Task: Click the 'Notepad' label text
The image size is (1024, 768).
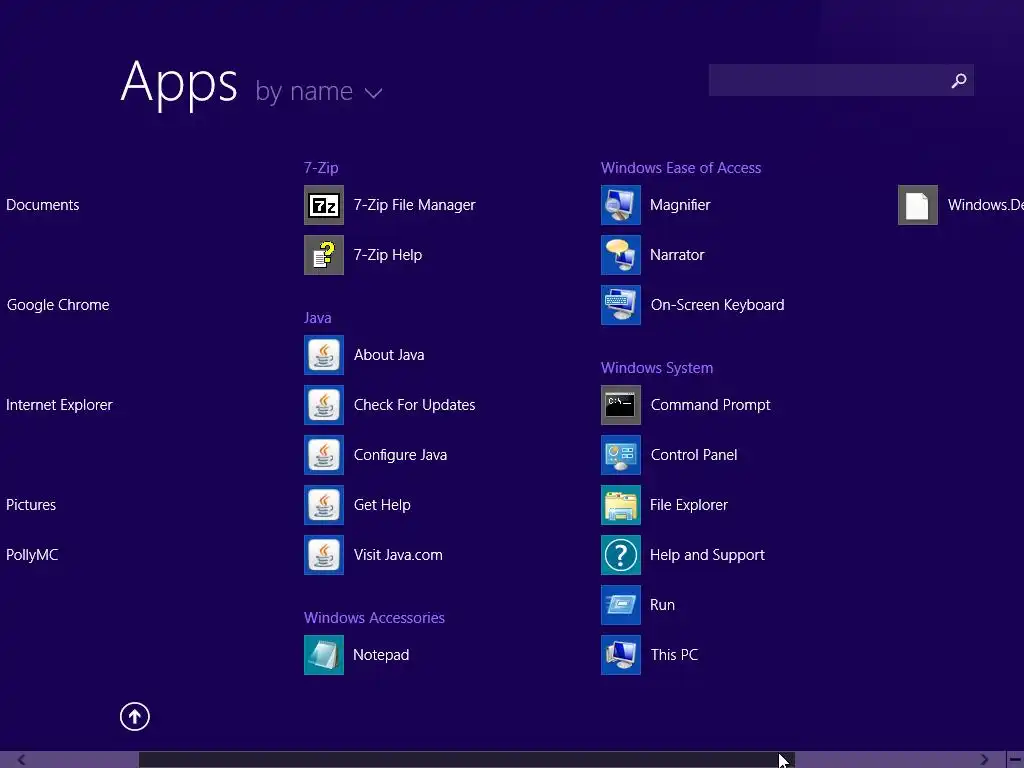Action: tap(381, 654)
